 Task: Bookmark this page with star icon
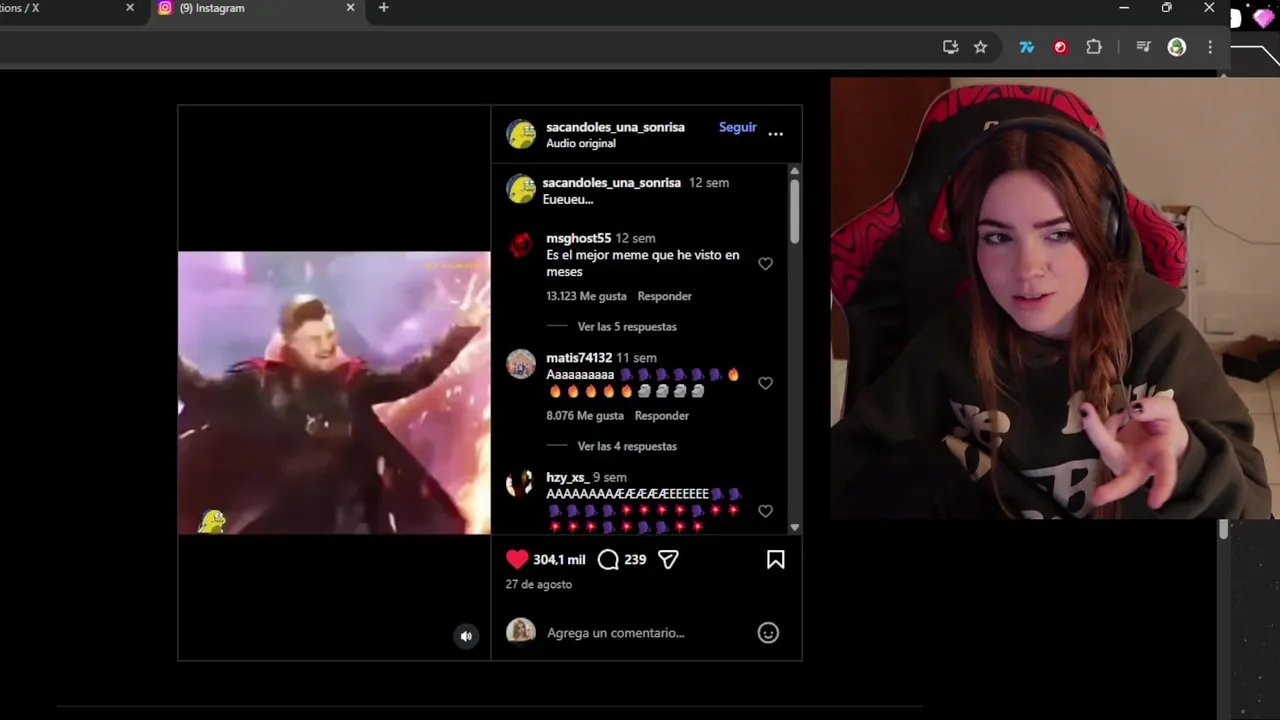[x=980, y=47]
